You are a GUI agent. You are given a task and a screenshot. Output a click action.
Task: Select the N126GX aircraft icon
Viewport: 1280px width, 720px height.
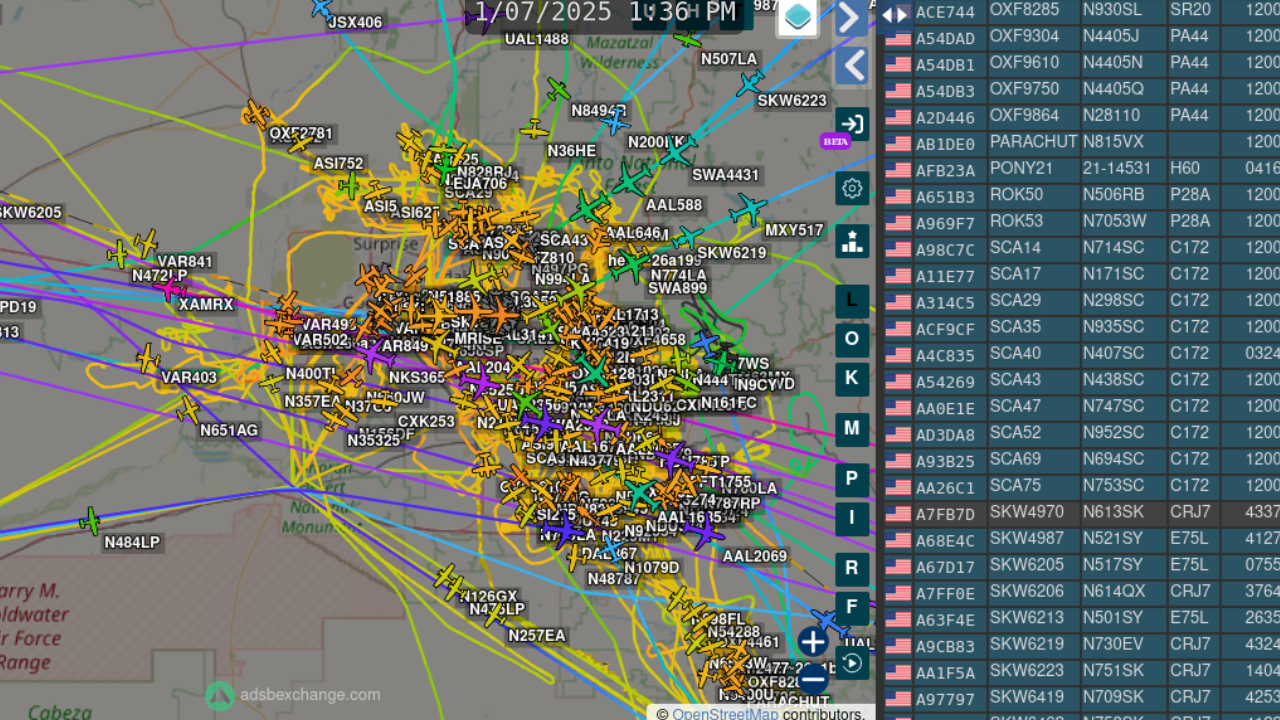coord(447,578)
